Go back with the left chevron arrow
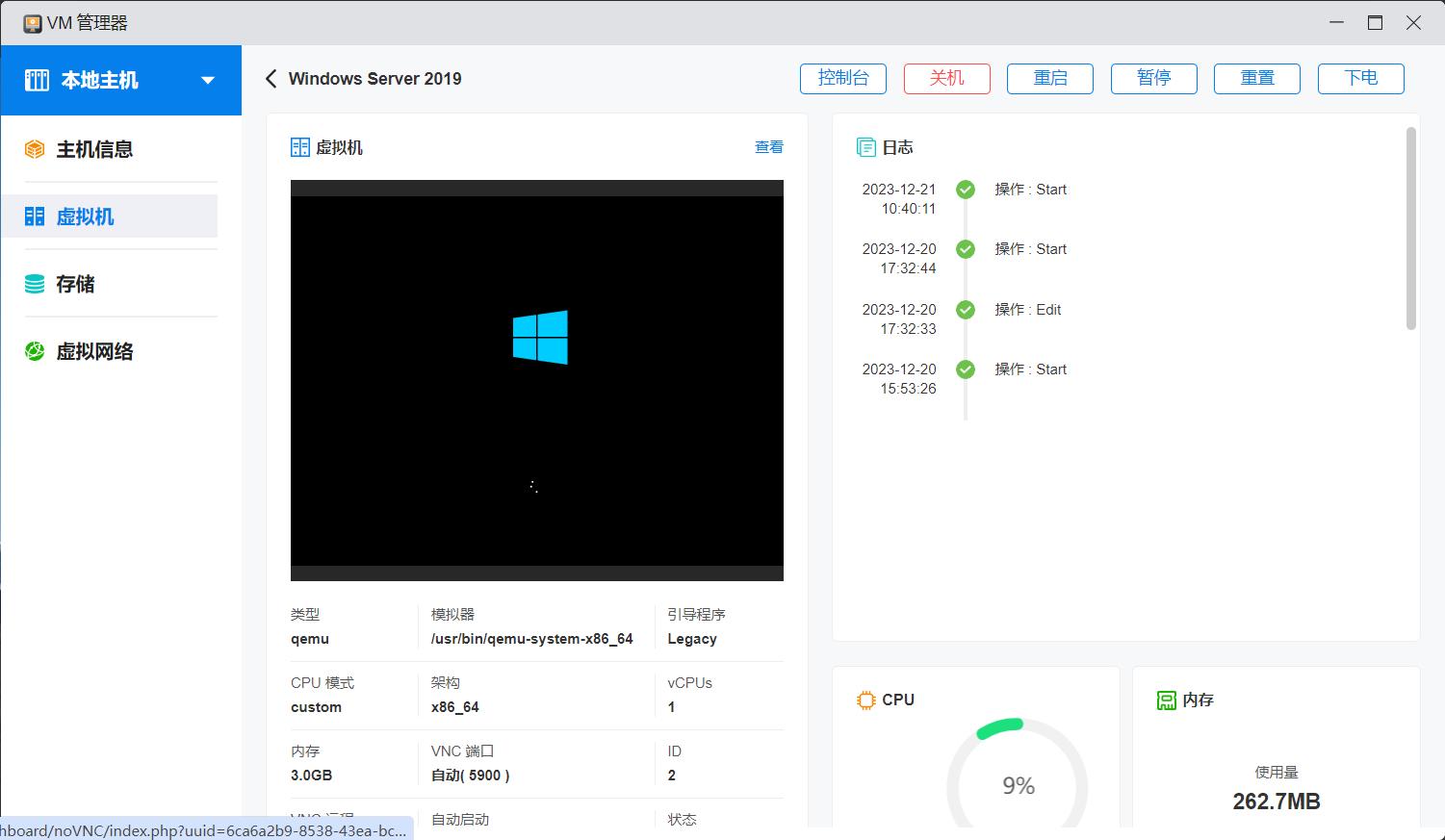Image resolution: width=1445 pixels, height=840 pixels. pyautogui.click(x=271, y=79)
